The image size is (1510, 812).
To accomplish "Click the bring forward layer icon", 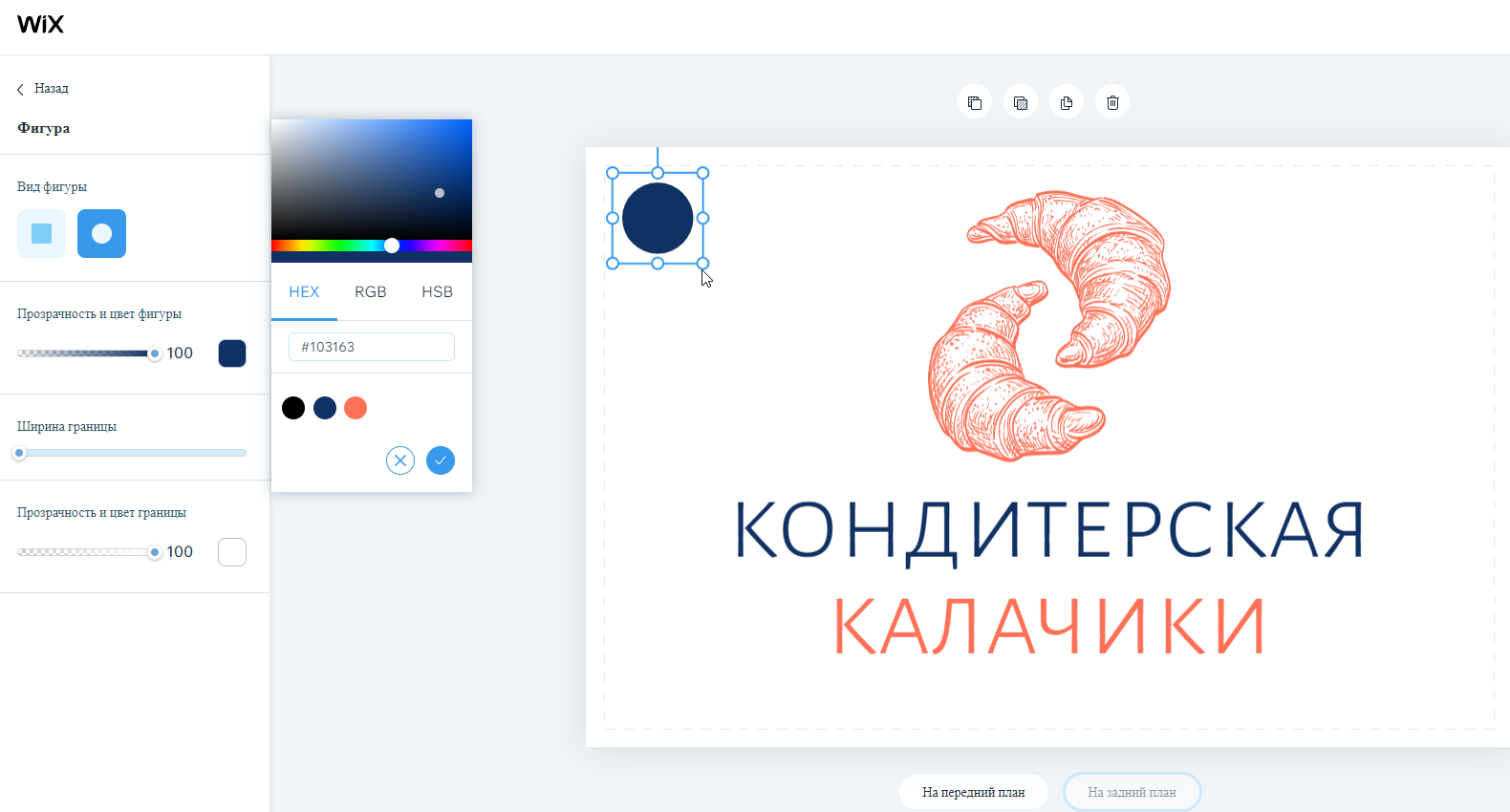I will 975,102.
